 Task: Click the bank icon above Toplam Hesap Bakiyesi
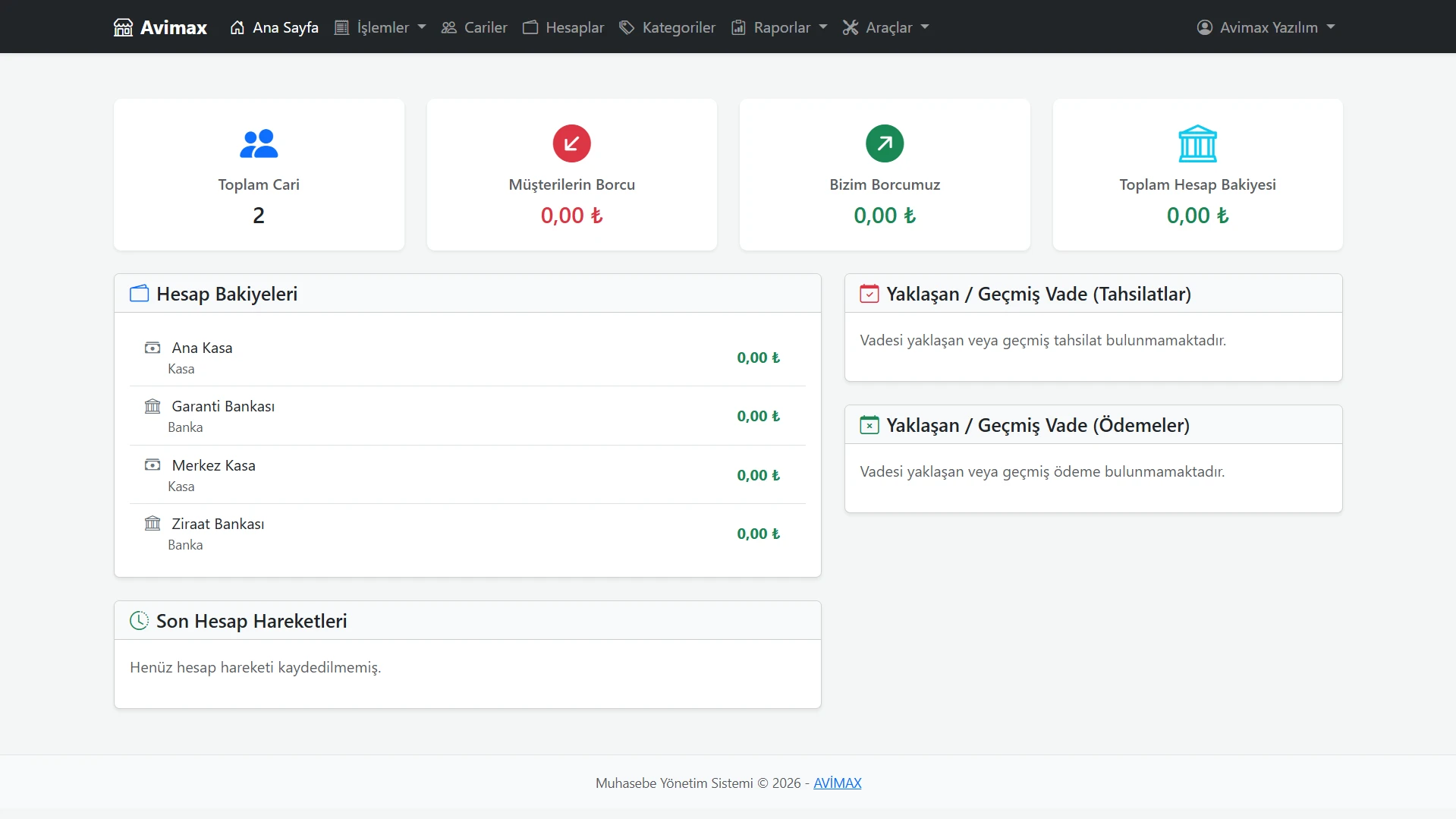tap(1197, 143)
